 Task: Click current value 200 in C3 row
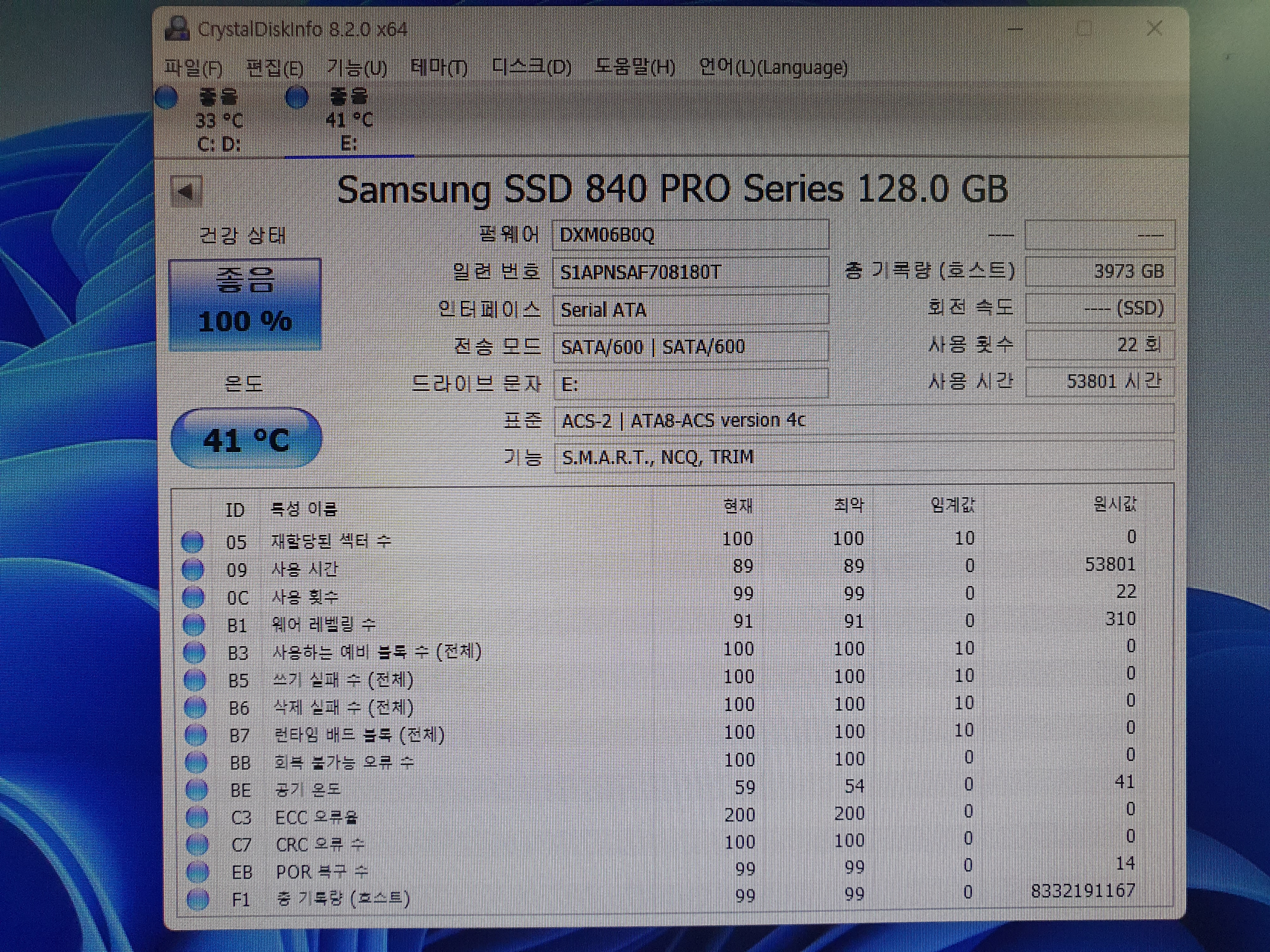[x=740, y=815]
